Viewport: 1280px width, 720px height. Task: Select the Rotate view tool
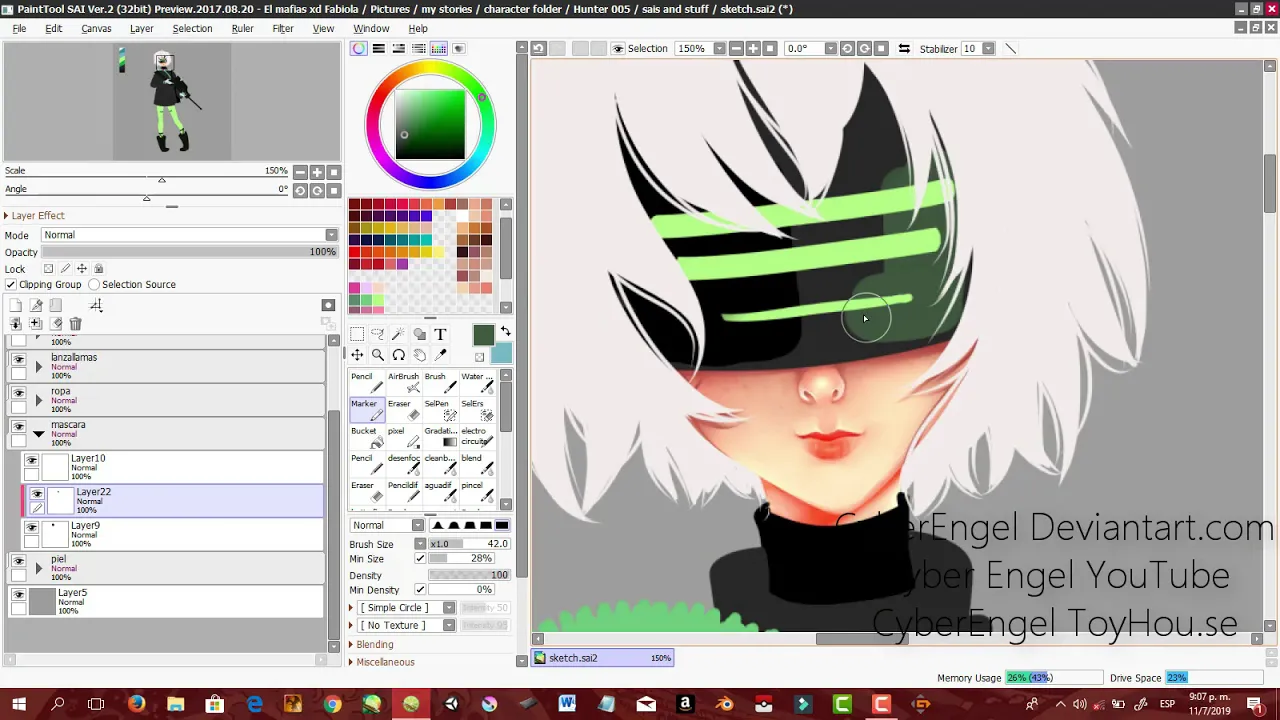399,355
